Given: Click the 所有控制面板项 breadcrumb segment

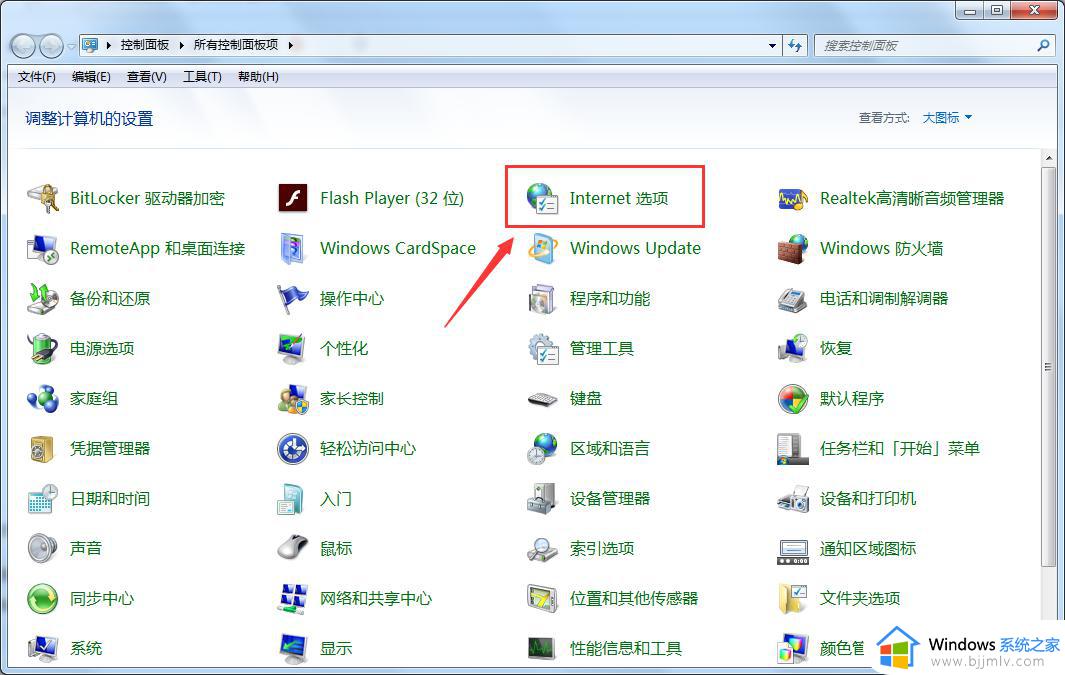Looking at the screenshot, I should pos(236,45).
